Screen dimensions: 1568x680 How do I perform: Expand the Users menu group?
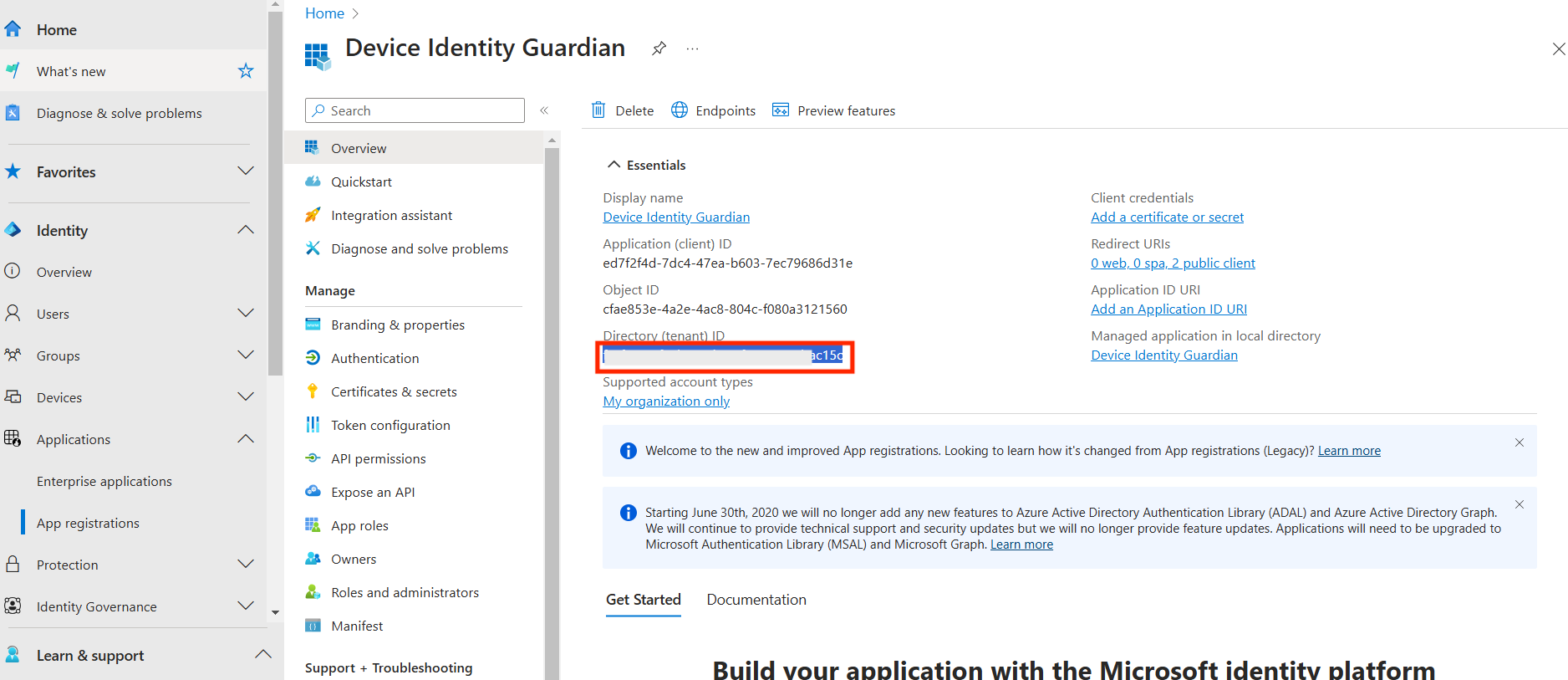tap(245, 314)
